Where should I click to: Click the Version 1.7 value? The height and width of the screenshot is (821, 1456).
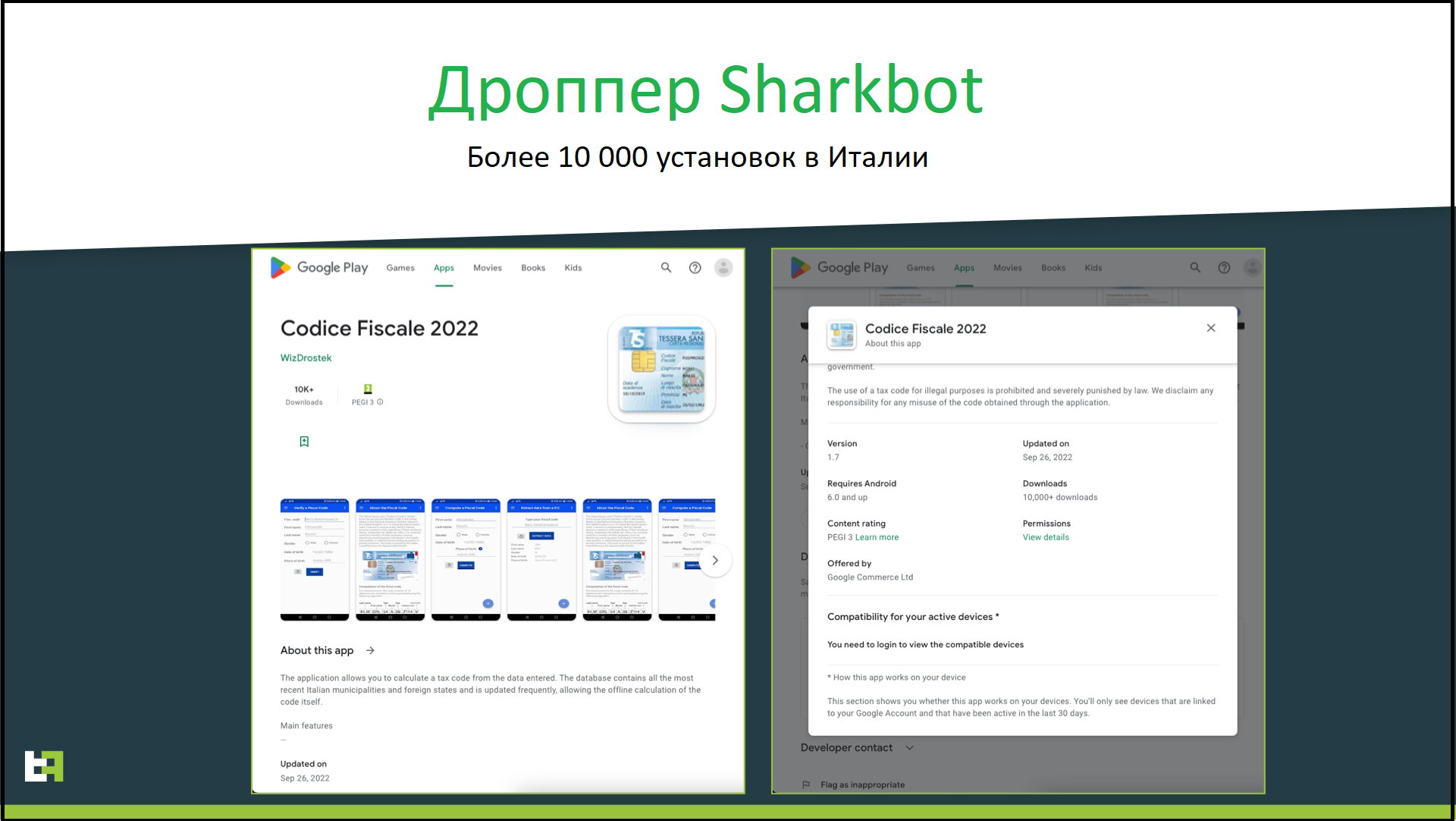point(833,458)
